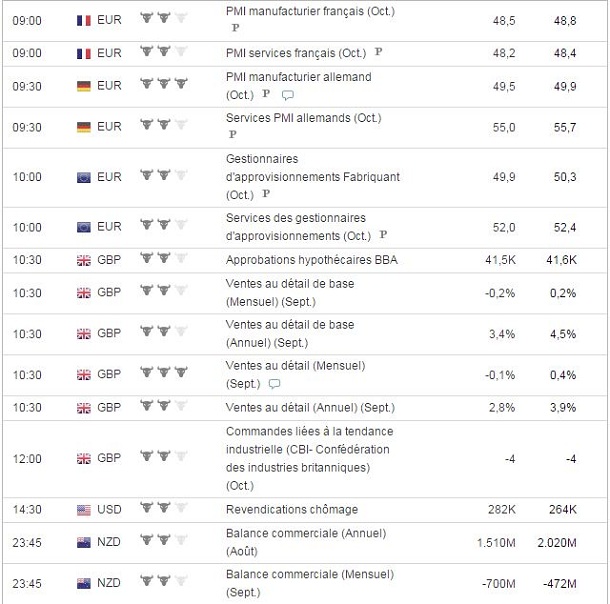Click the US flag on Revendications chômage row
The image size is (610, 604).
(x=84, y=509)
